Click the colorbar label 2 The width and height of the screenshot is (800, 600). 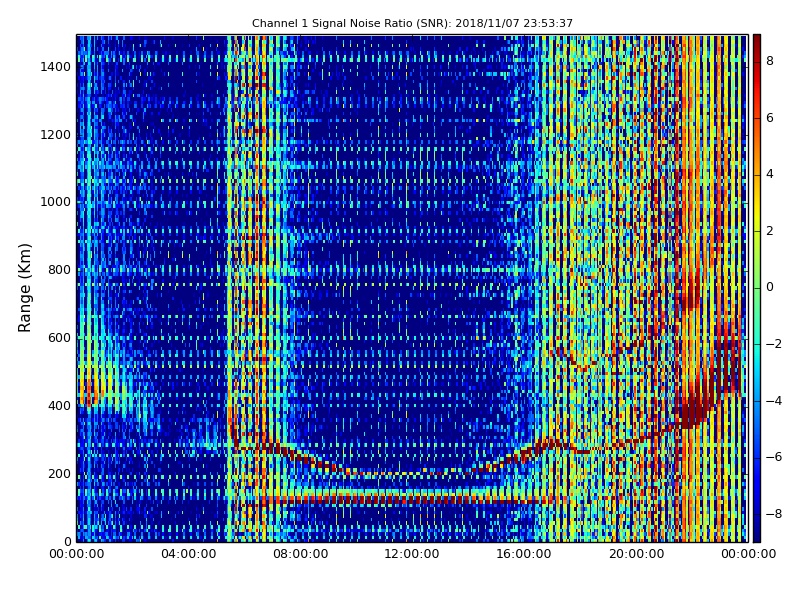[770, 231]
